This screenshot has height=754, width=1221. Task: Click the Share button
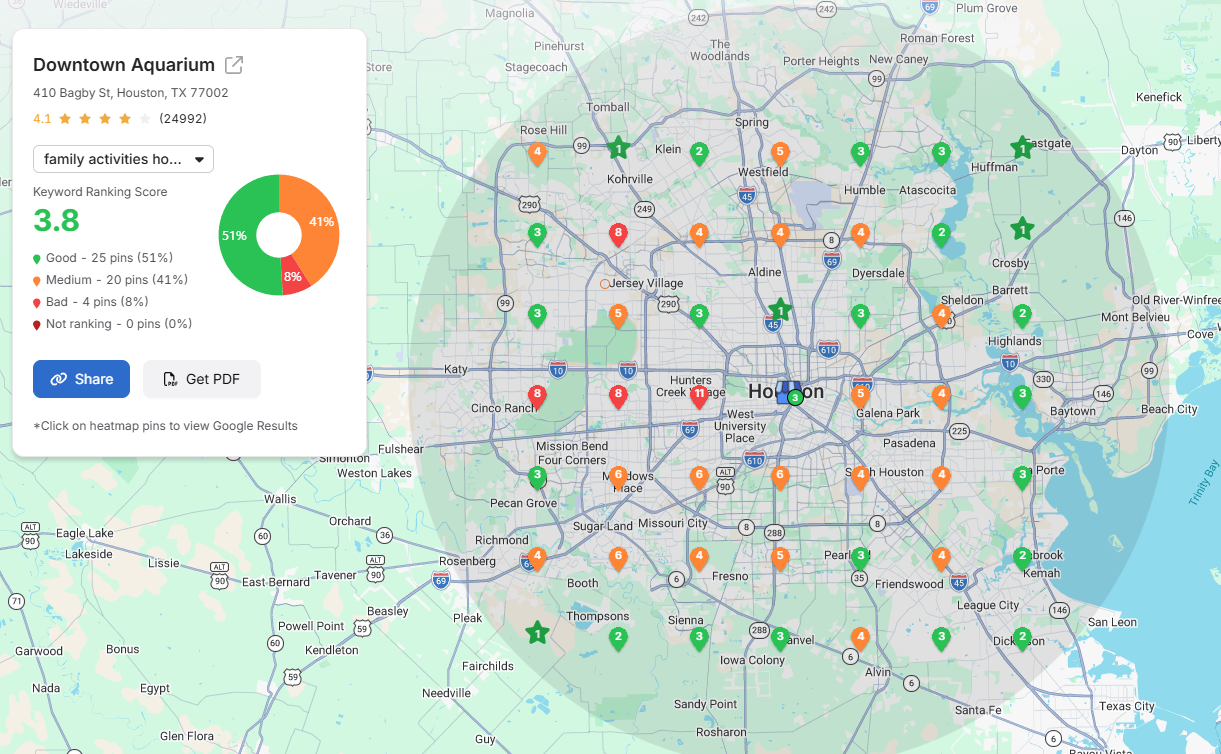point(81,379)
